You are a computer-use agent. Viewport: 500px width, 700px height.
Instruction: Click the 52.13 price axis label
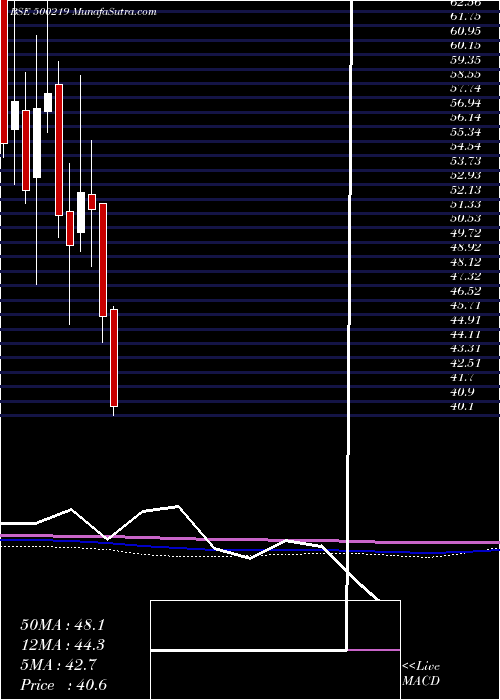coord(465,190)
